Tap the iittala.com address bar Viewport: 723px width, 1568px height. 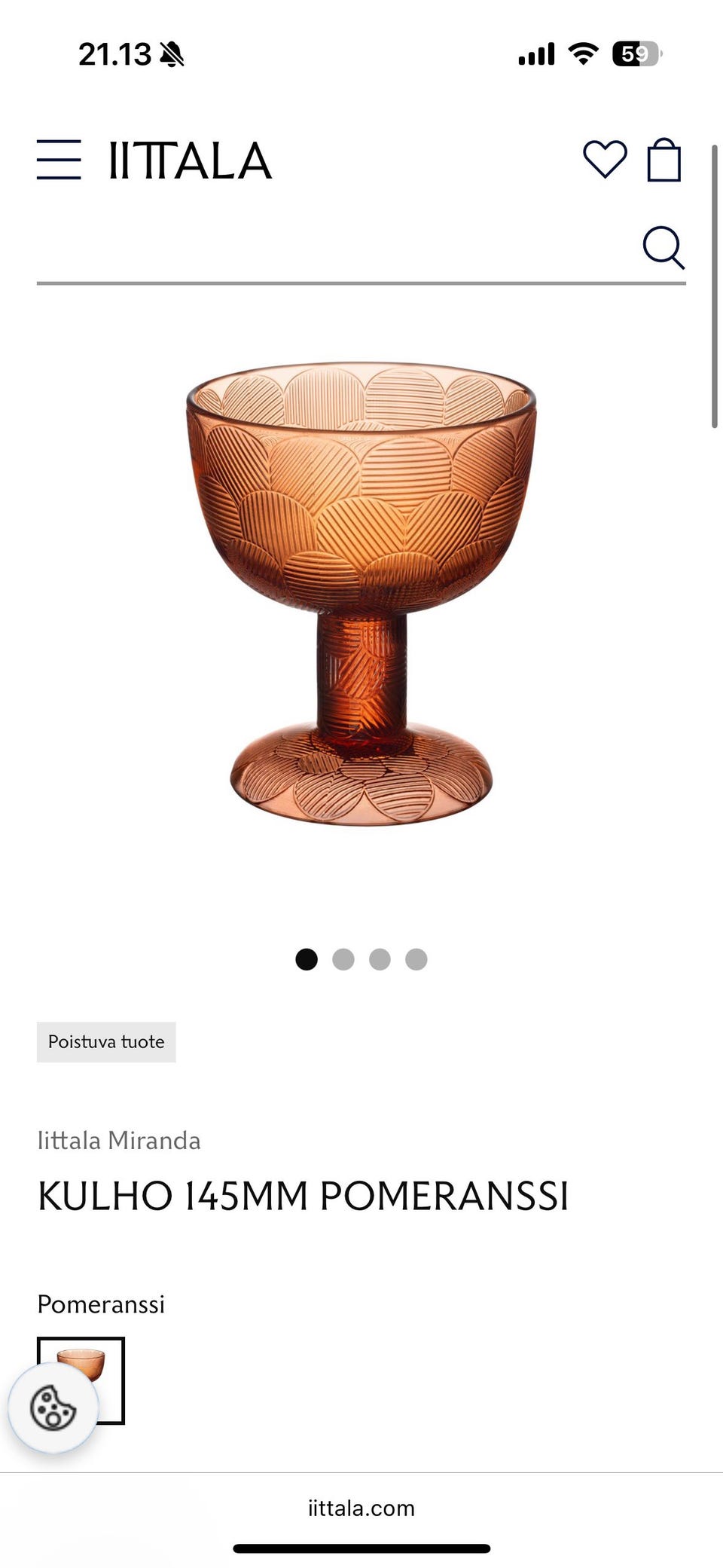click(x=361, y=1508)
